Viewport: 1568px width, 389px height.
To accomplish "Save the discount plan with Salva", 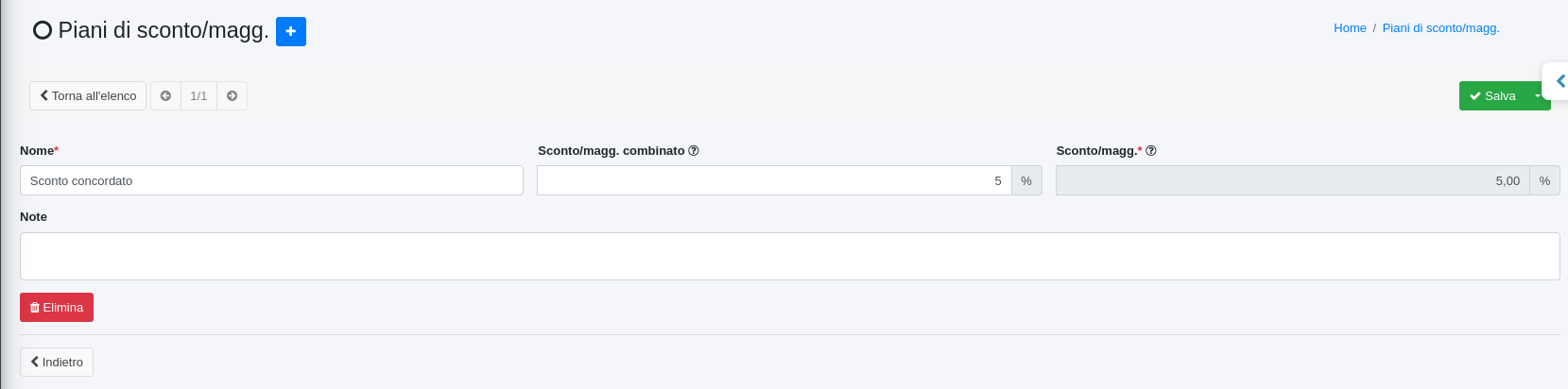I will click(1492, 96).
